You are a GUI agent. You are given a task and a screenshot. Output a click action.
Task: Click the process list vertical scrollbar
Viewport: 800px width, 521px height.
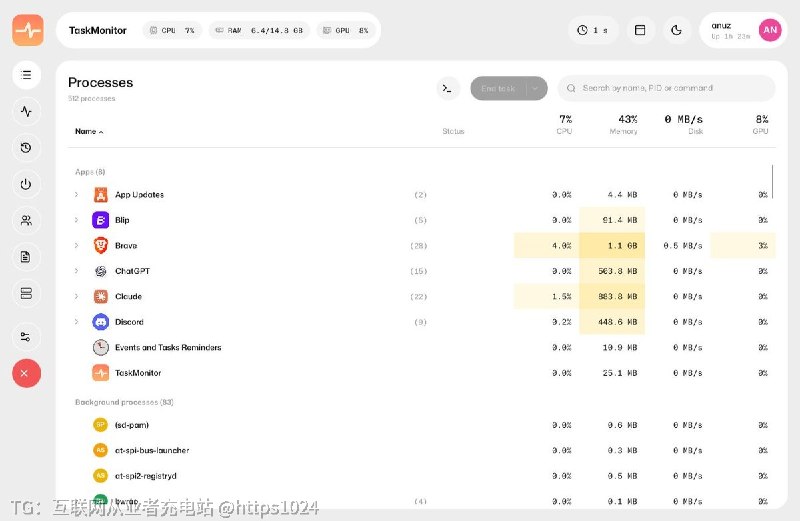pos(772,181)
